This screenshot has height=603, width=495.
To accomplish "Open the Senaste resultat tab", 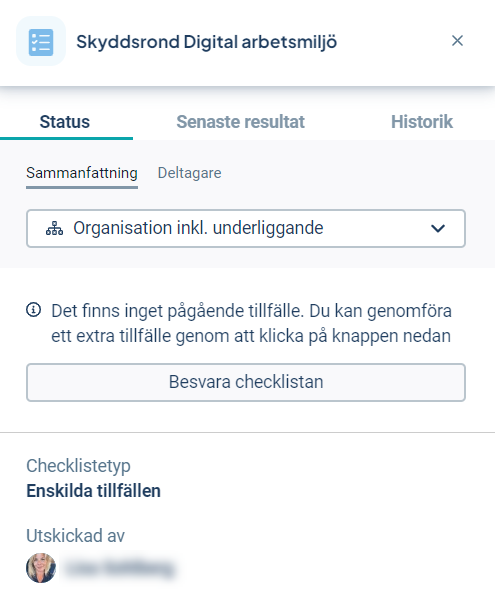I will tap(240, 122).
